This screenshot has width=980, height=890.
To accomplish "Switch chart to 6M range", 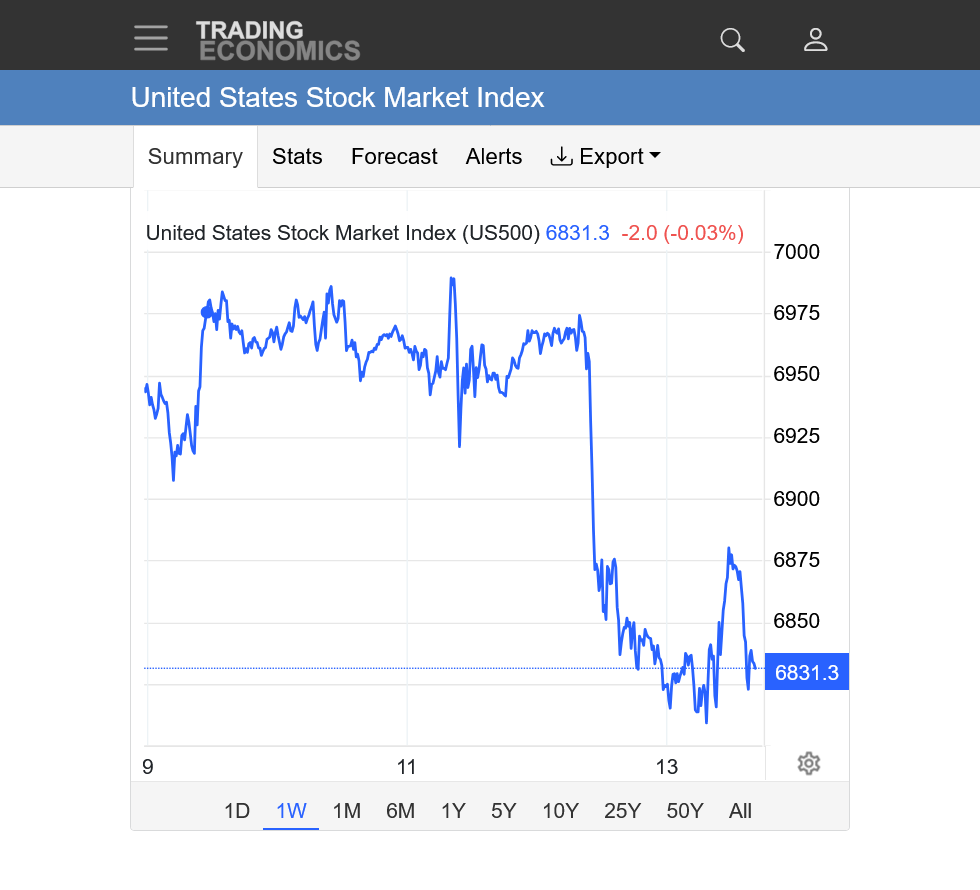I will pos(400,811).
